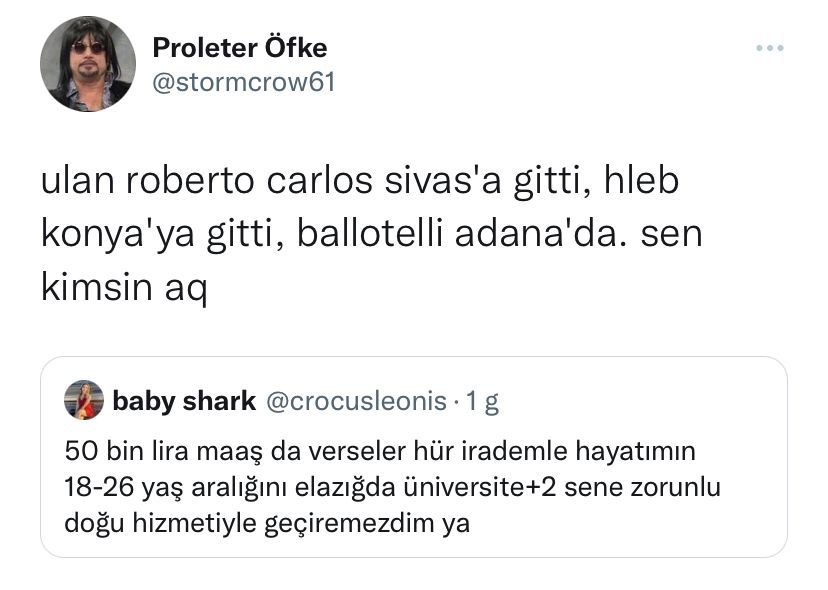Viewport: 828px width, 590px height.
Task: Click the Proleter Öfke display name
Action: point(239,47)
